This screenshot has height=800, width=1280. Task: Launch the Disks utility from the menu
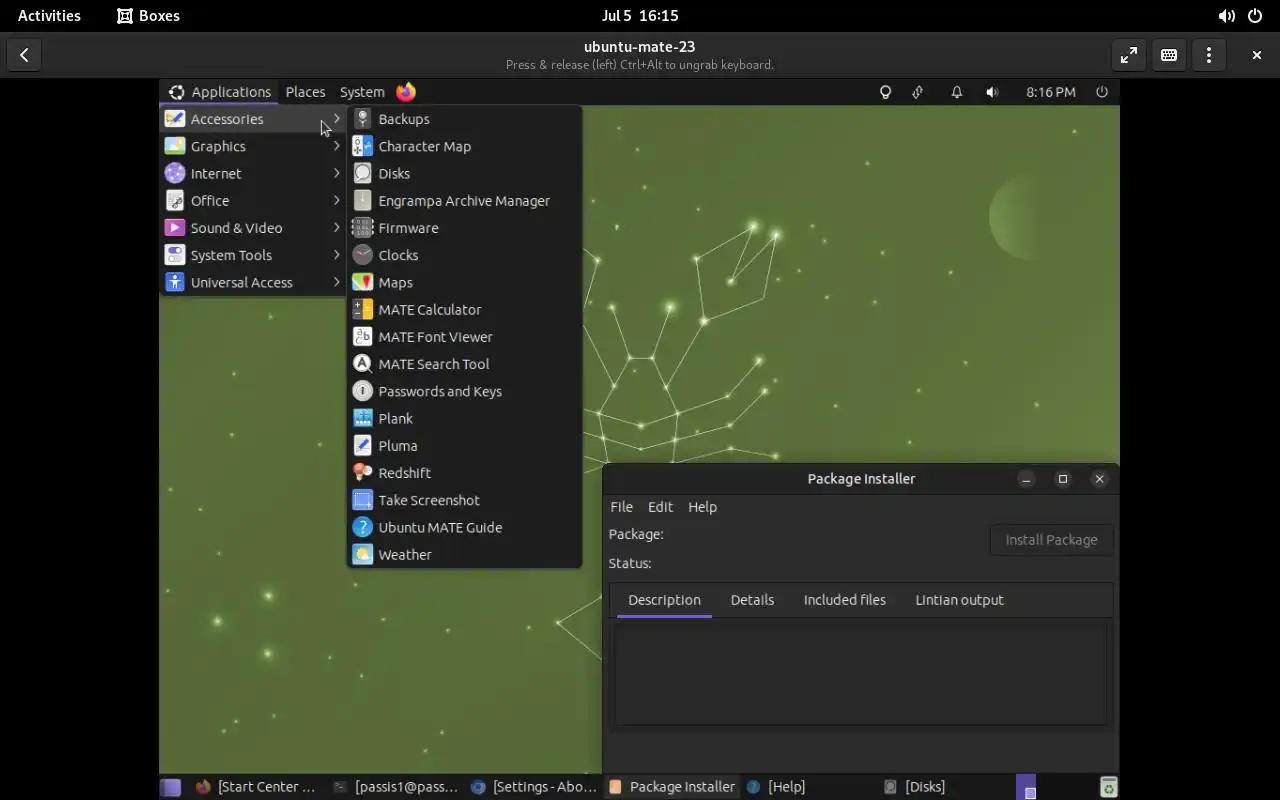point(464,173)
